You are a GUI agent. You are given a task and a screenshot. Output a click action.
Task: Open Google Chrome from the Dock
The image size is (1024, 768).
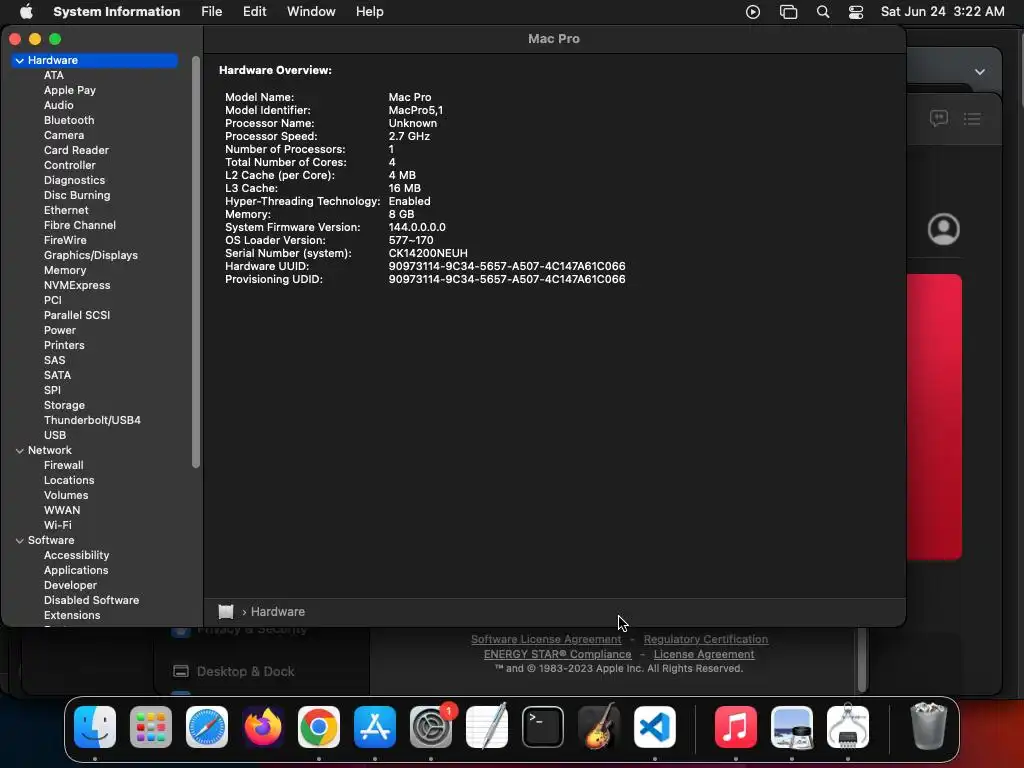319,727
